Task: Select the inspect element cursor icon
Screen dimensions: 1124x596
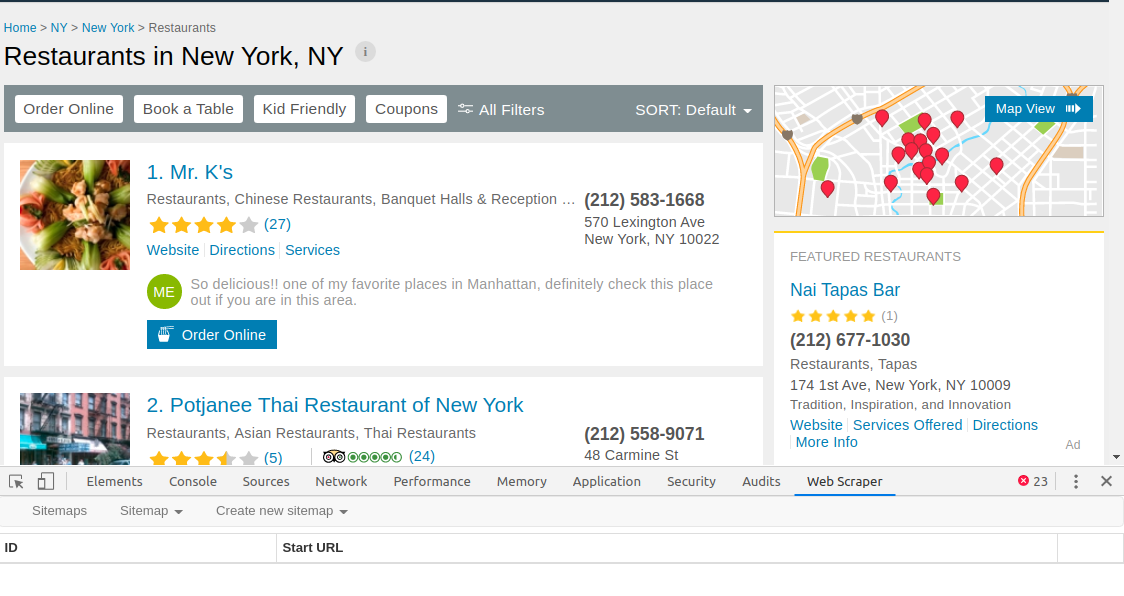Action: click(x=15, y=481)
